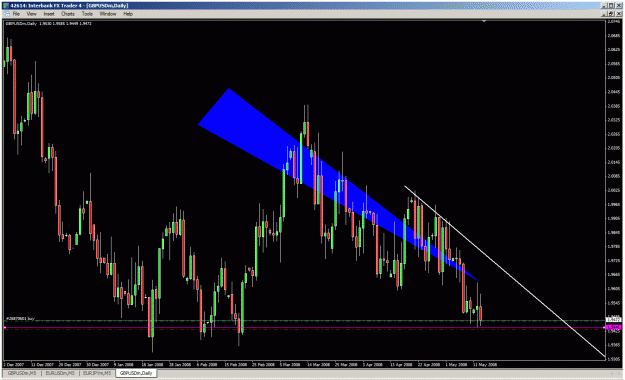625x380 pixels.
Task: Click the 11 May 2008 date label
Action: point(485,364)
